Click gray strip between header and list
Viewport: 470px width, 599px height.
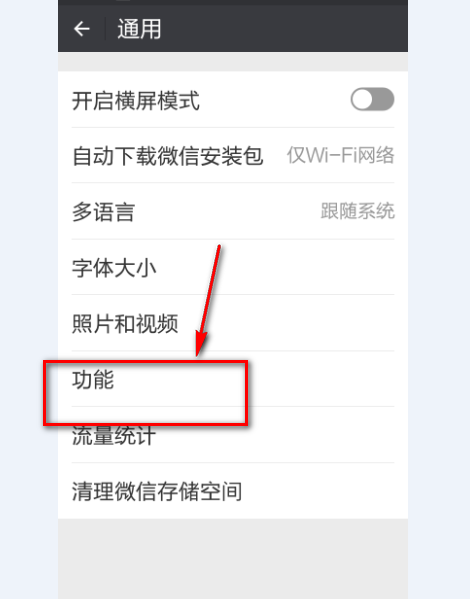tap(233, 62)
